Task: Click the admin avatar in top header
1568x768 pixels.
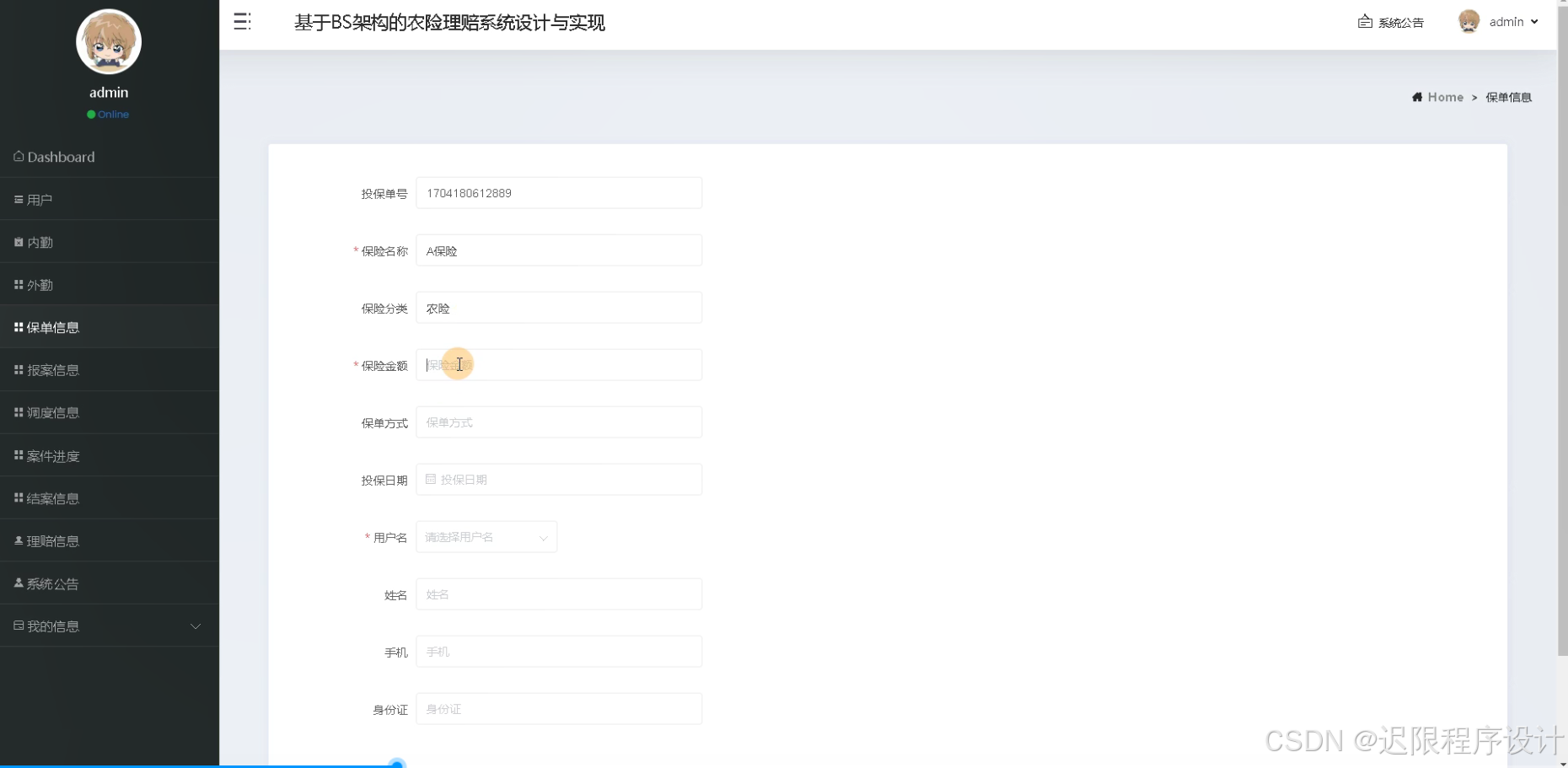Action: click(1469, 22)
